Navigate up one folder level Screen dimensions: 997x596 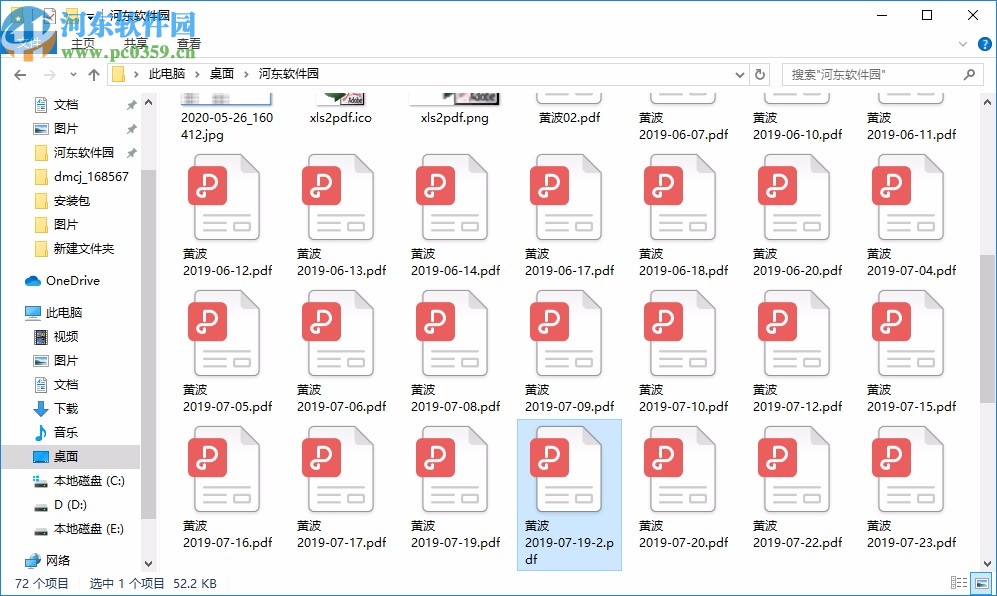(x=94, y=73)
